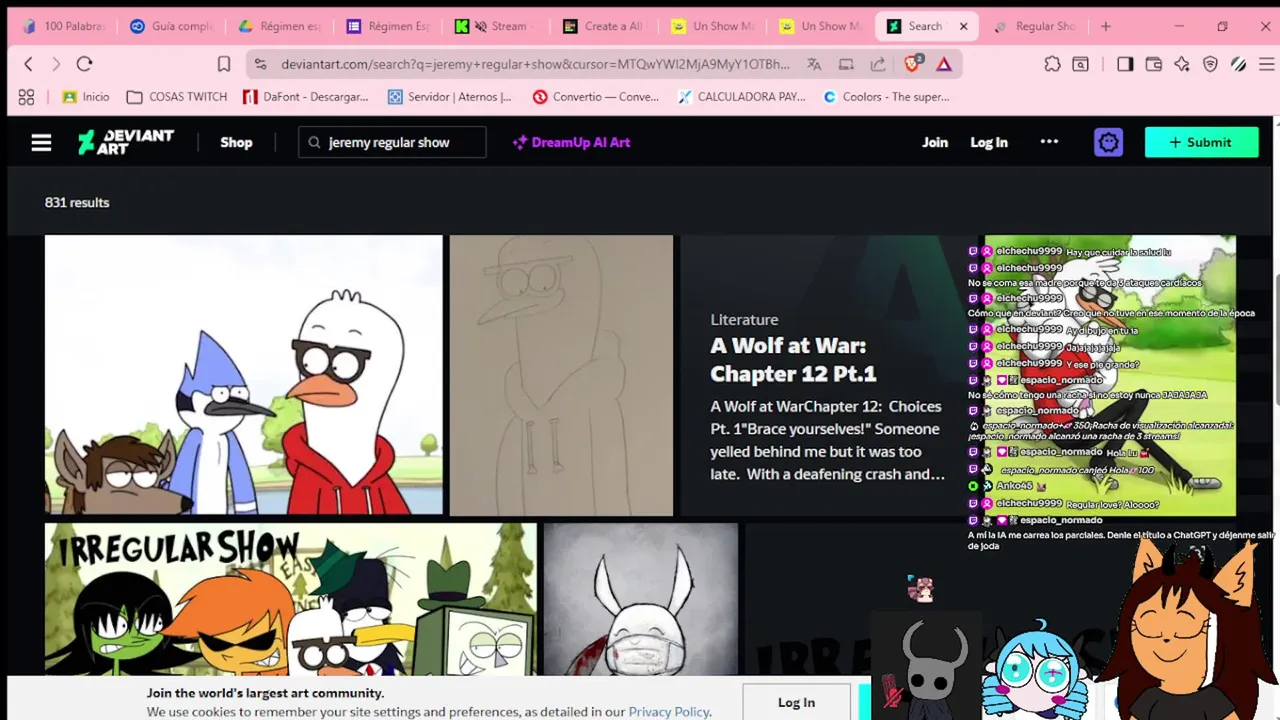Open the Privacy Policy link
This screenshot has height=720, width=1280.
668,712
